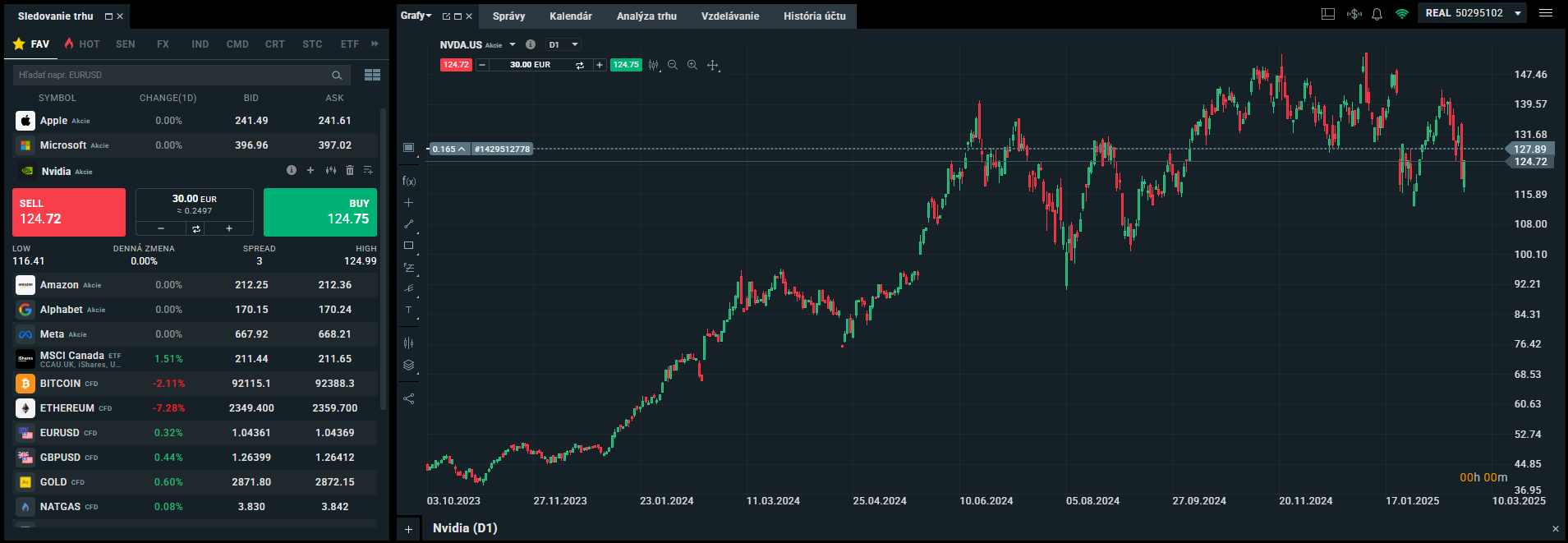The width and height of the screenshot is (1568, 543).
Task: Select the HOT watchlist category tab
Action: 82,44
